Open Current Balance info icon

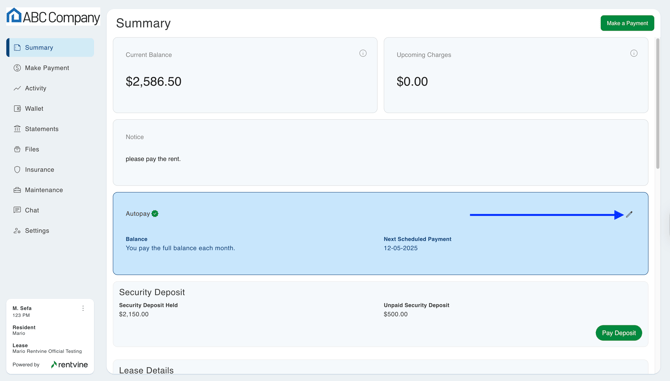363,53
